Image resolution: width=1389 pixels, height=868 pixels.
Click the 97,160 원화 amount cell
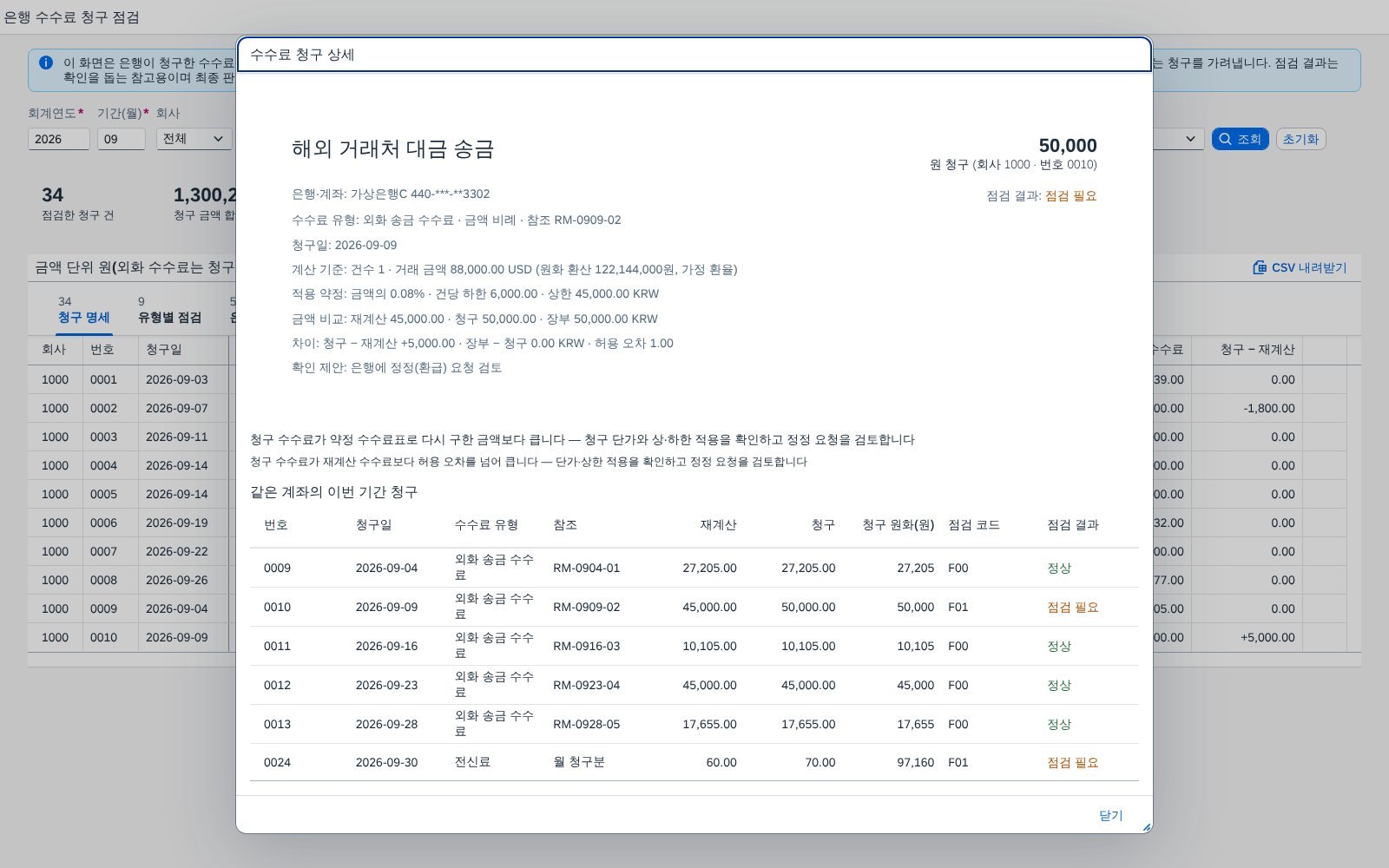tap(915, 762)
